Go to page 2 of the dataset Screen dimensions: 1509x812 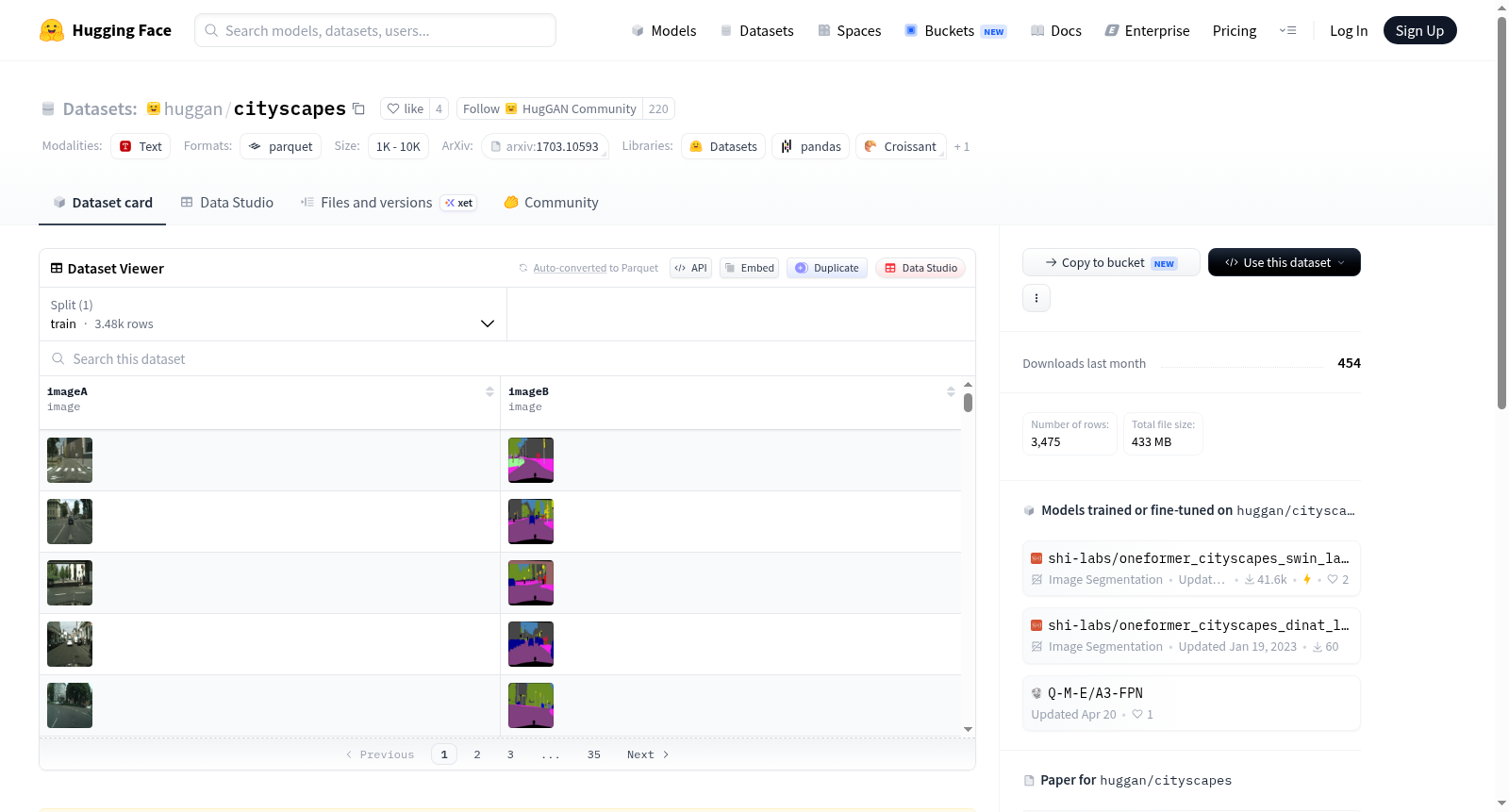tap(477, 754)
